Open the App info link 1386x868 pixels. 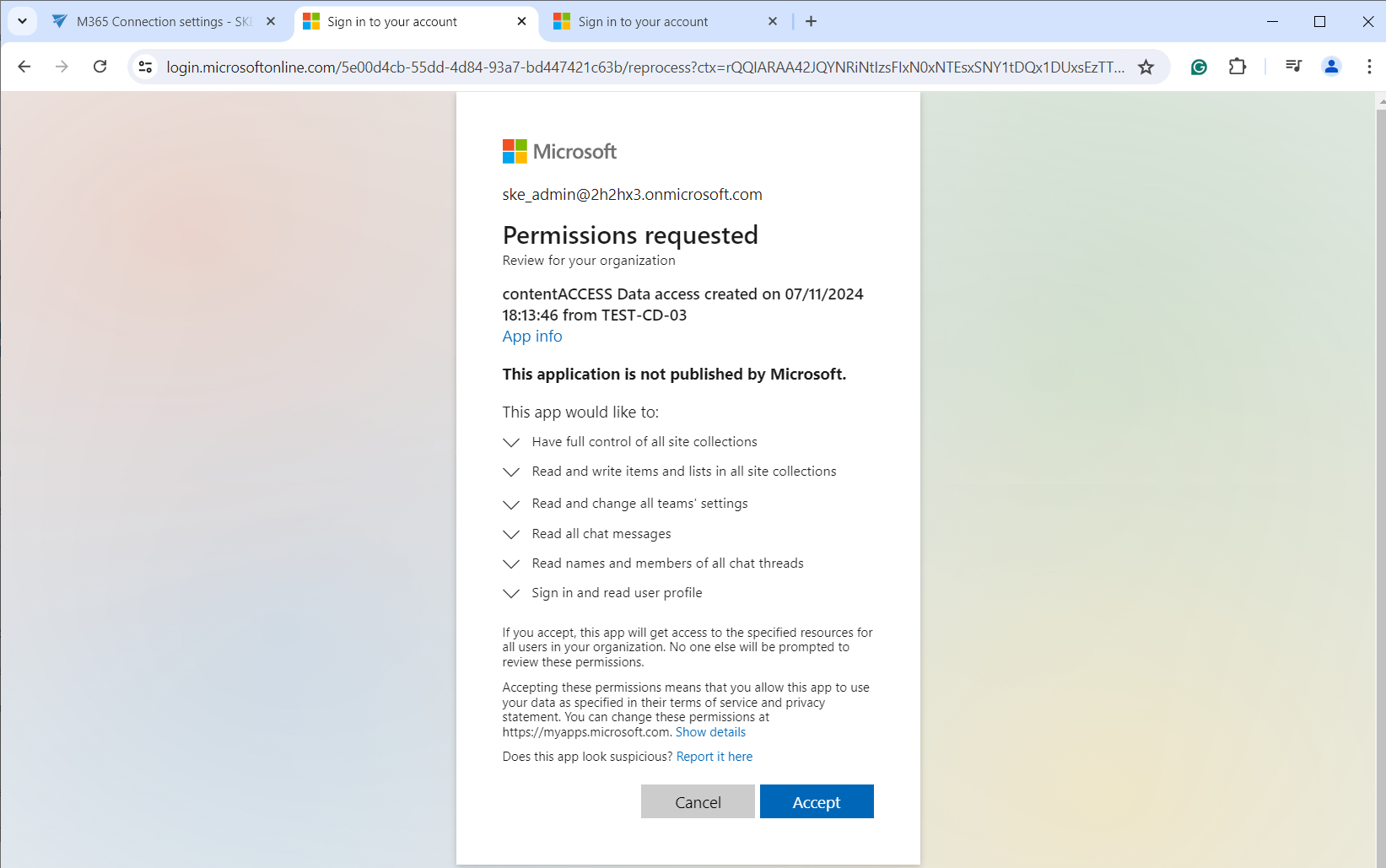531,336
